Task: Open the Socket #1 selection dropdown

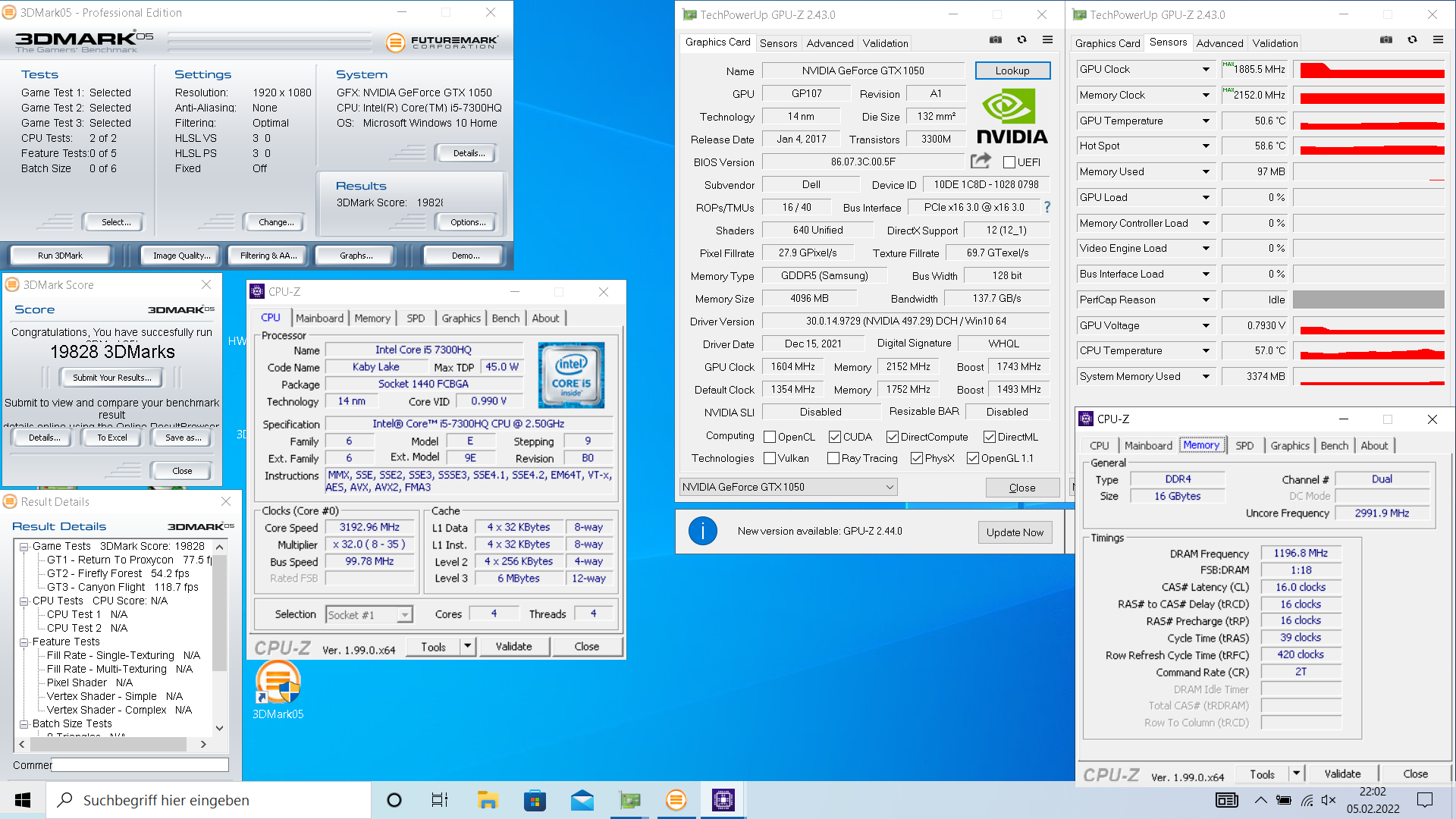Action: [x=369, y=614]
